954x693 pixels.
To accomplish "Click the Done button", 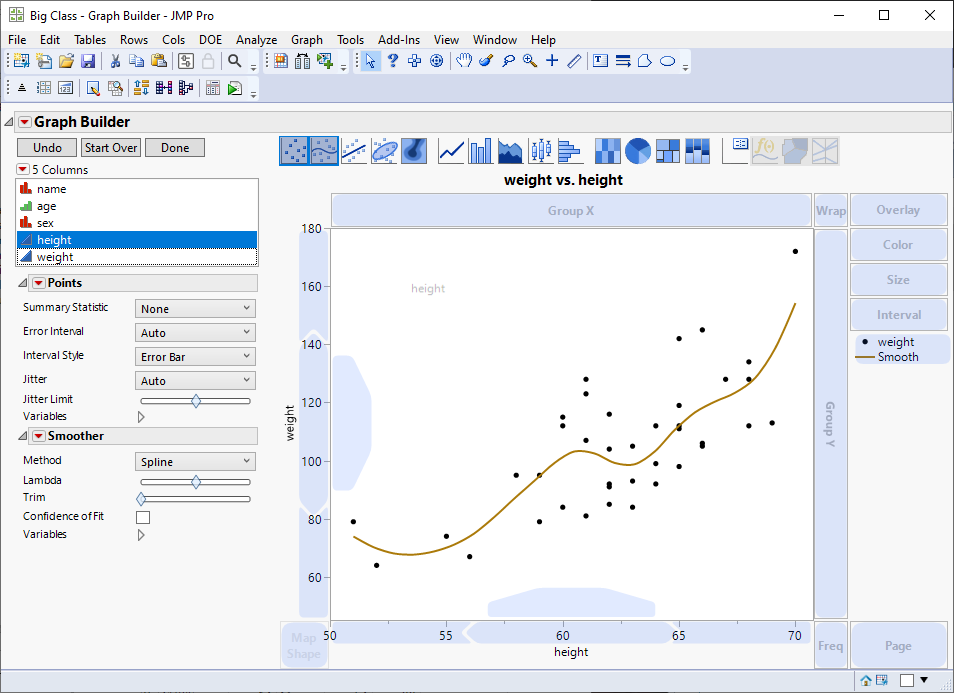I will tap(174, 147).
